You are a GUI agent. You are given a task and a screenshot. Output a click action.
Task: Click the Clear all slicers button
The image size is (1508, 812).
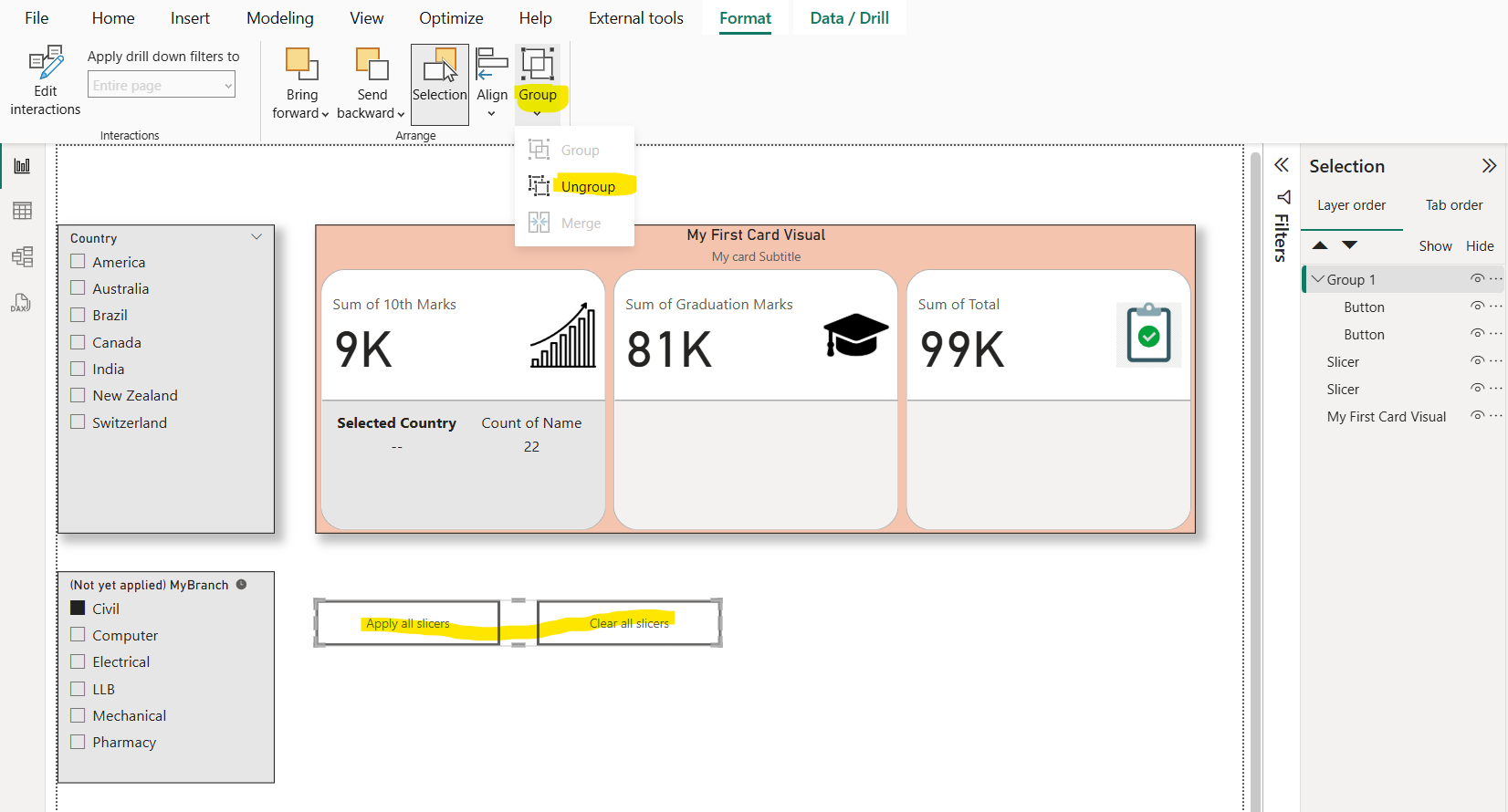629,623
